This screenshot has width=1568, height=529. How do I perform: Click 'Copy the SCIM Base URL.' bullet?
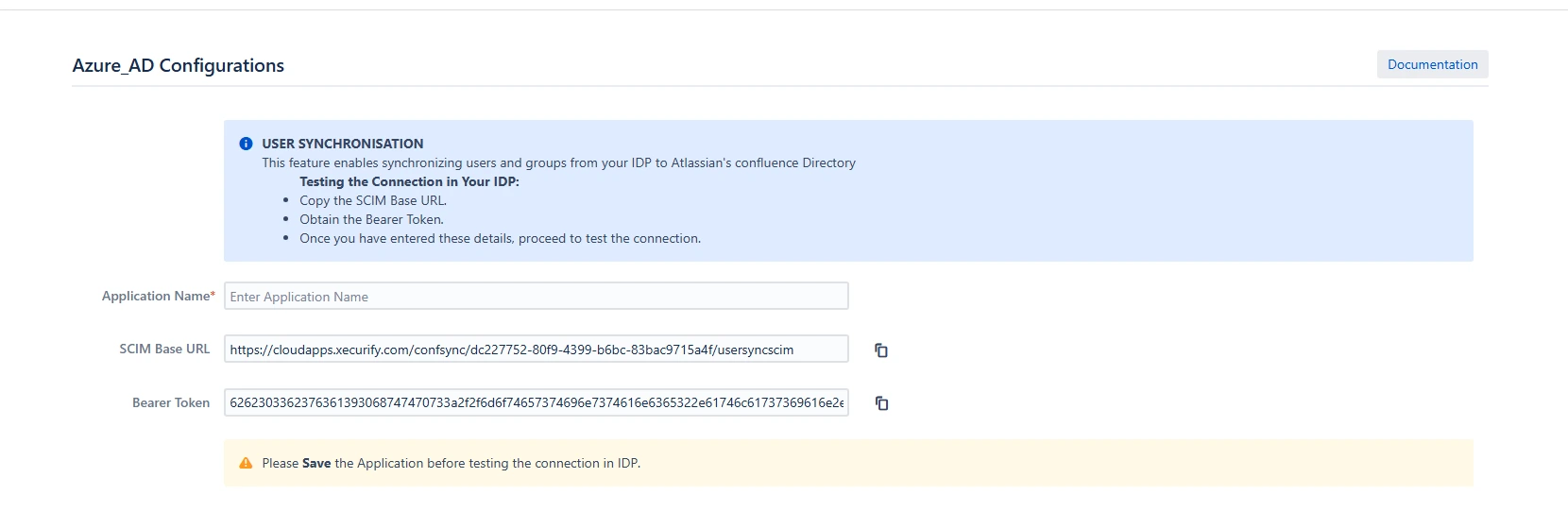click(373, 200)
